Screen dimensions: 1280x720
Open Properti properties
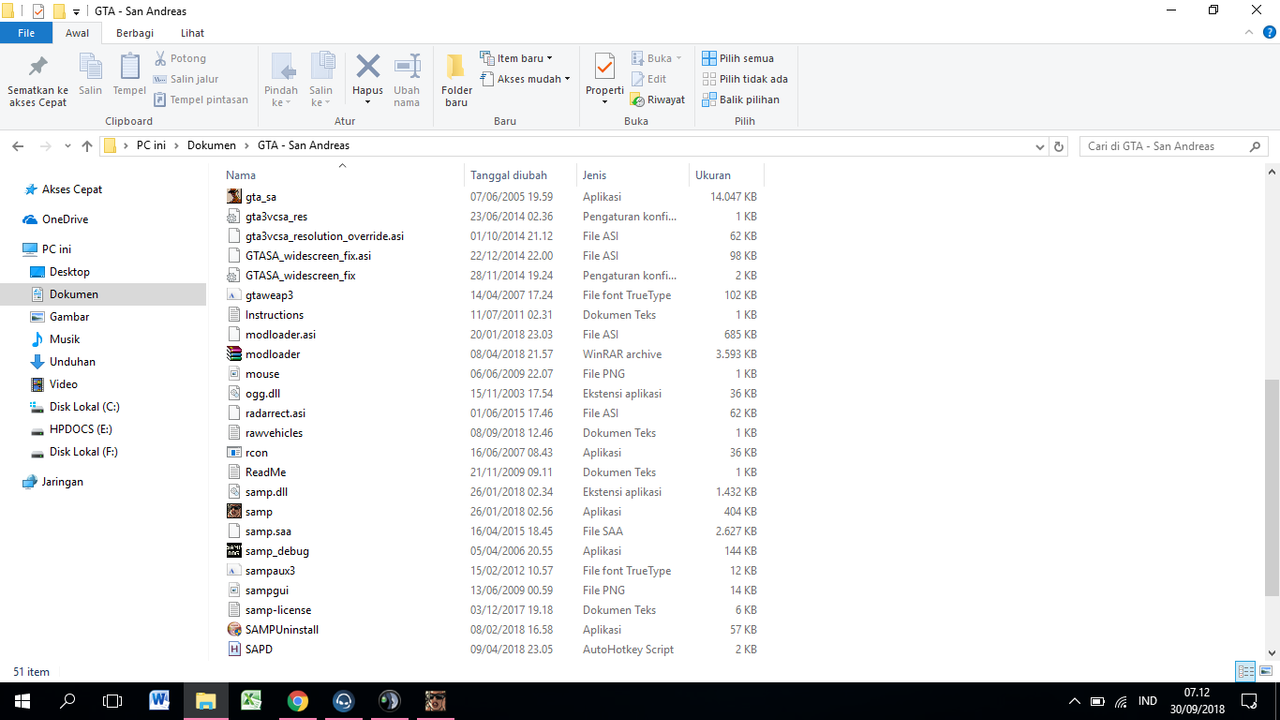point(604,80)
